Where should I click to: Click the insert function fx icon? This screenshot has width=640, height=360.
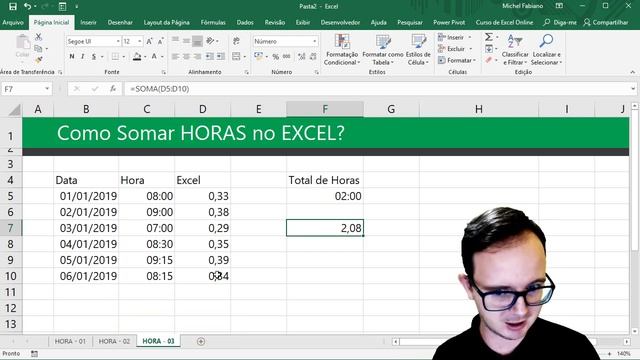click(113, 89)
